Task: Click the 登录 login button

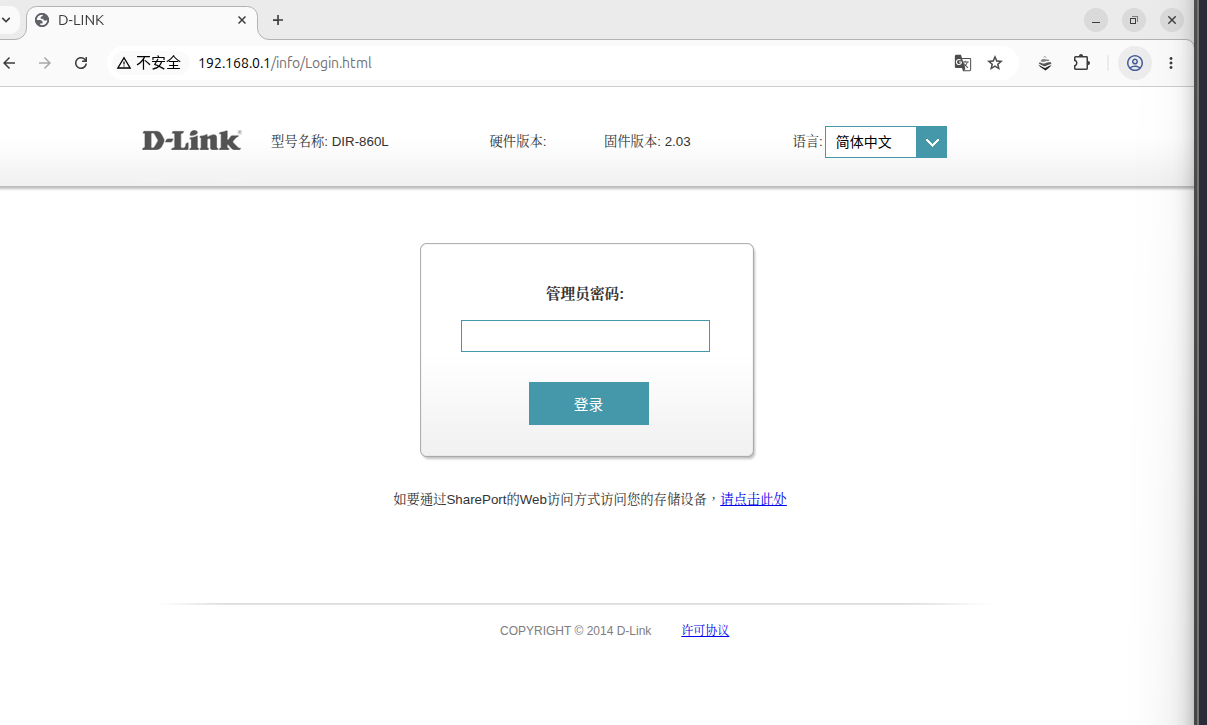Action: 589,404
